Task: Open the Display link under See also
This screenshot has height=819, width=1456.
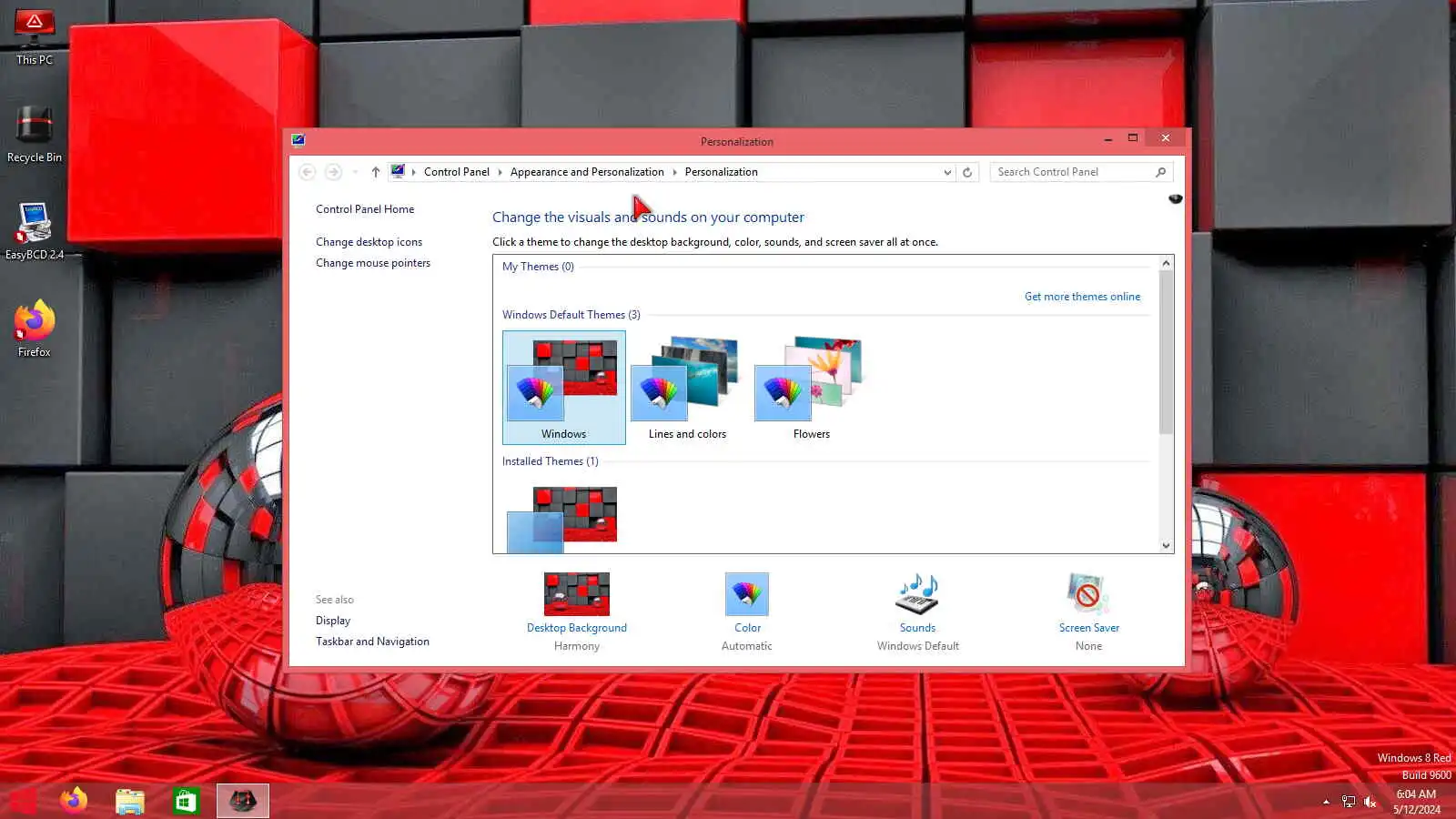Action: click(x=333, y=621)
